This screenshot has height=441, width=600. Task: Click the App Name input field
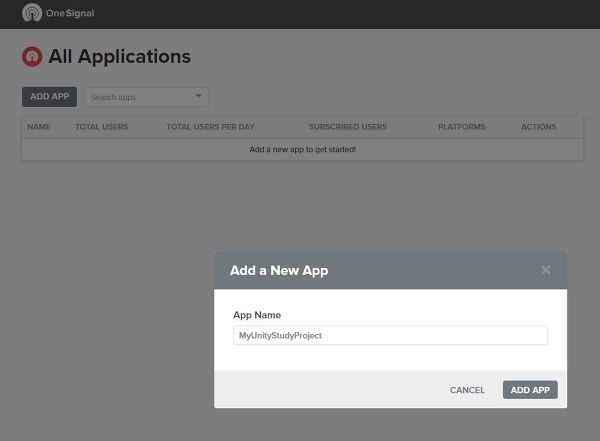pyautogui.click(x=390, y=335)
